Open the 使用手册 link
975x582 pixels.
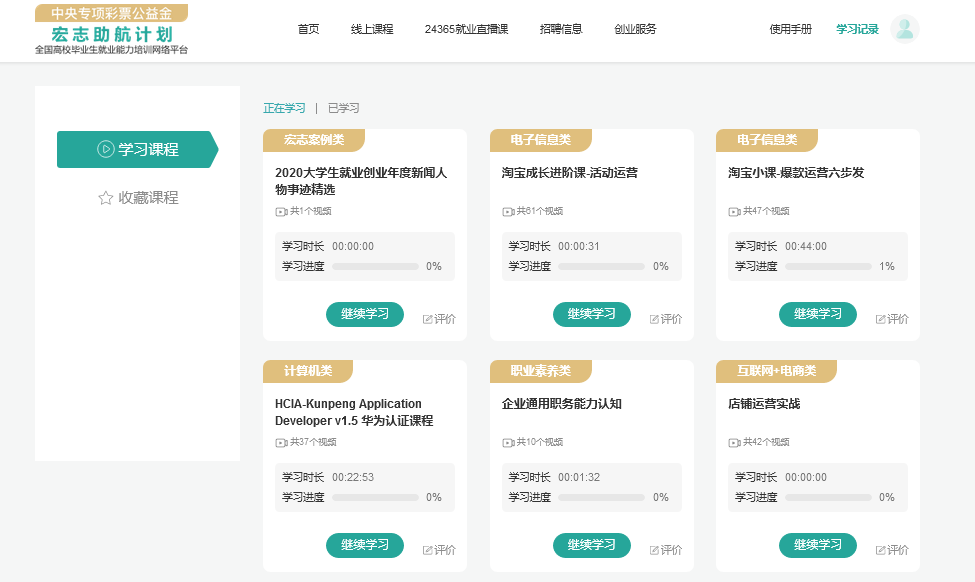pyautogui.click(x=790, y=29)
